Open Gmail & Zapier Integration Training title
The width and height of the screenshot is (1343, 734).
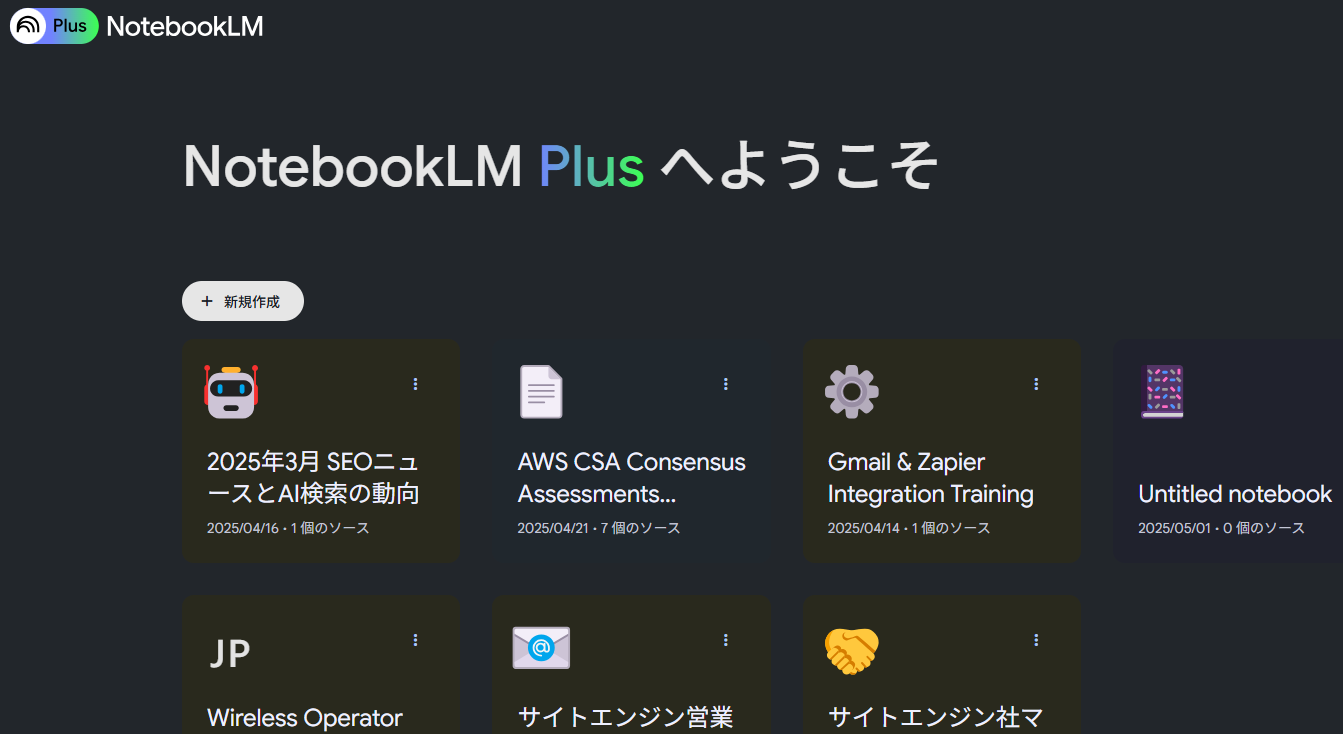(931, 478)
